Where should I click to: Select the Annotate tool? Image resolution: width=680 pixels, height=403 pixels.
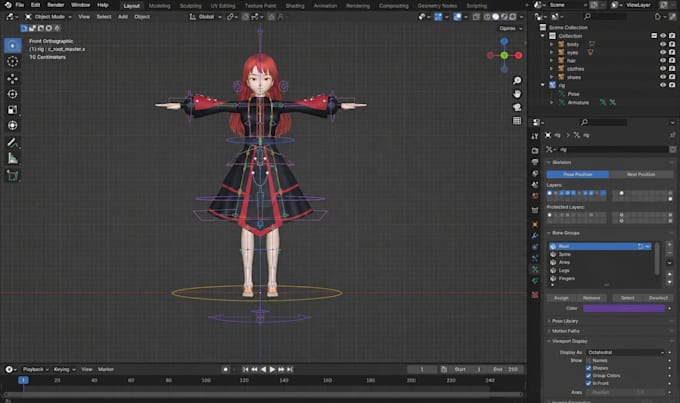click(x=13, y=143)
